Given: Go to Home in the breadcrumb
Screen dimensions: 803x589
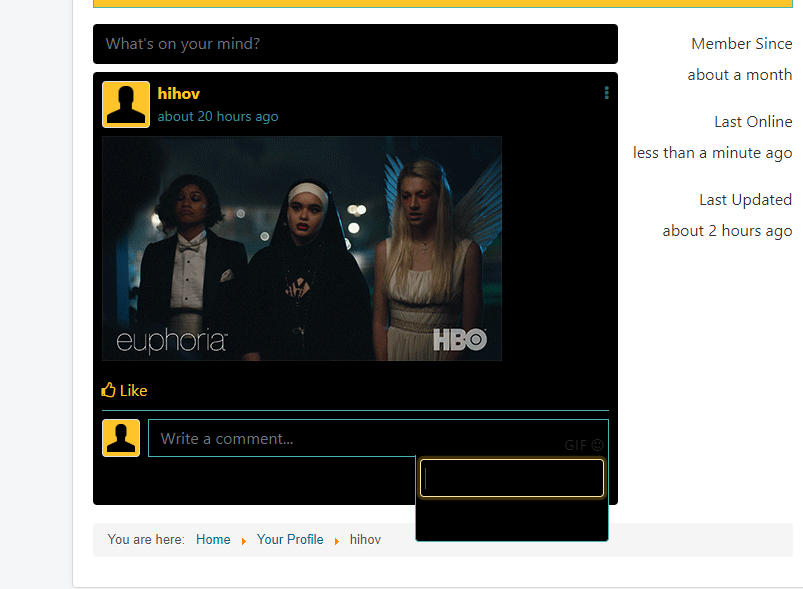Looking at the screenshot, I should click(x=213, y=539).
